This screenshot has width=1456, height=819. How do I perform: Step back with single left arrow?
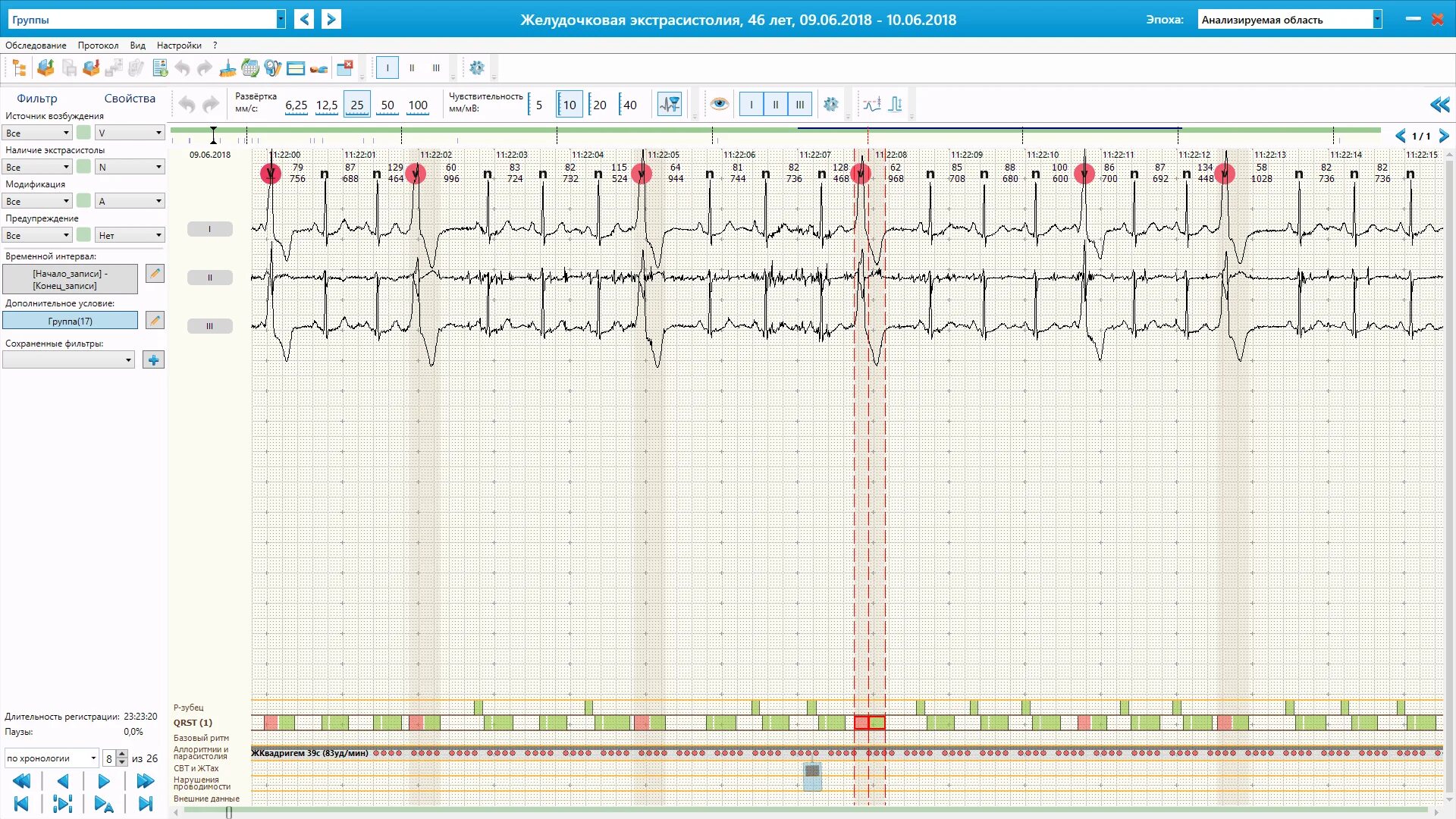point(63,781)
